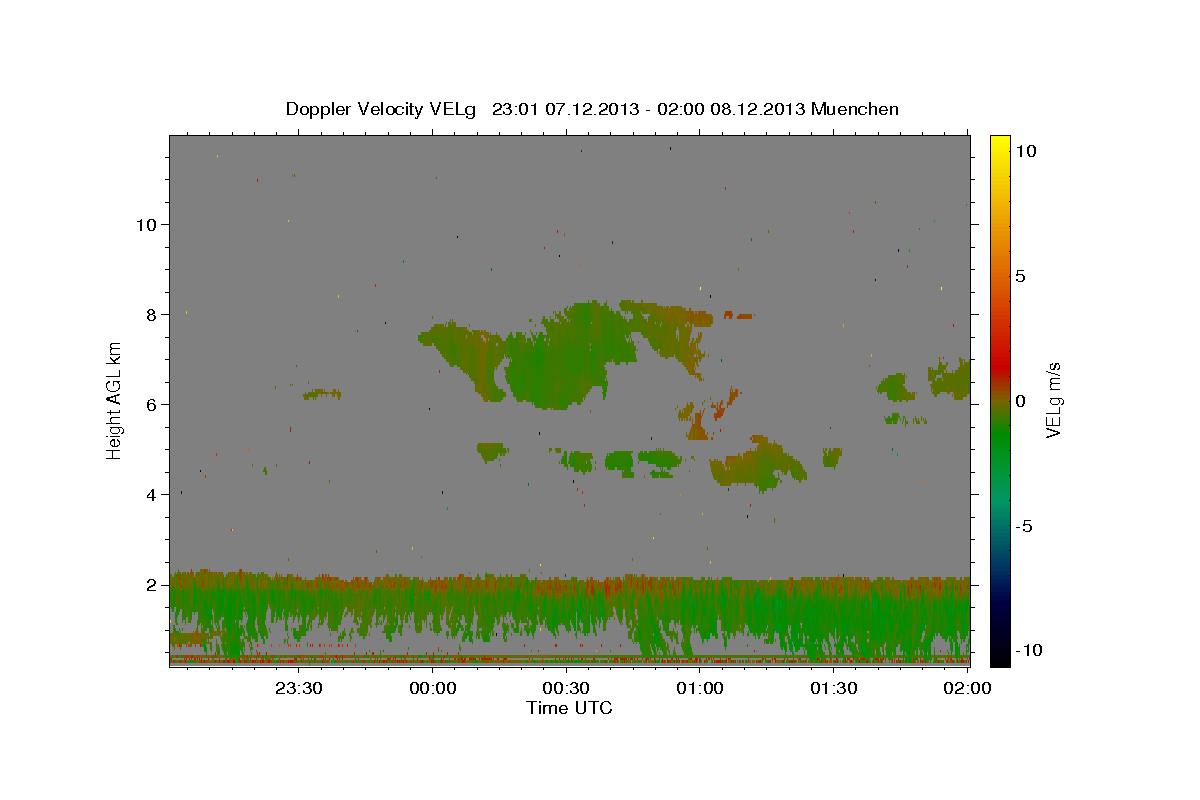This screenshot has height=800, width=1200.
Task: Click the low-level green layer below 2 km
Action: pyautogui.click(x=570, y=615)
